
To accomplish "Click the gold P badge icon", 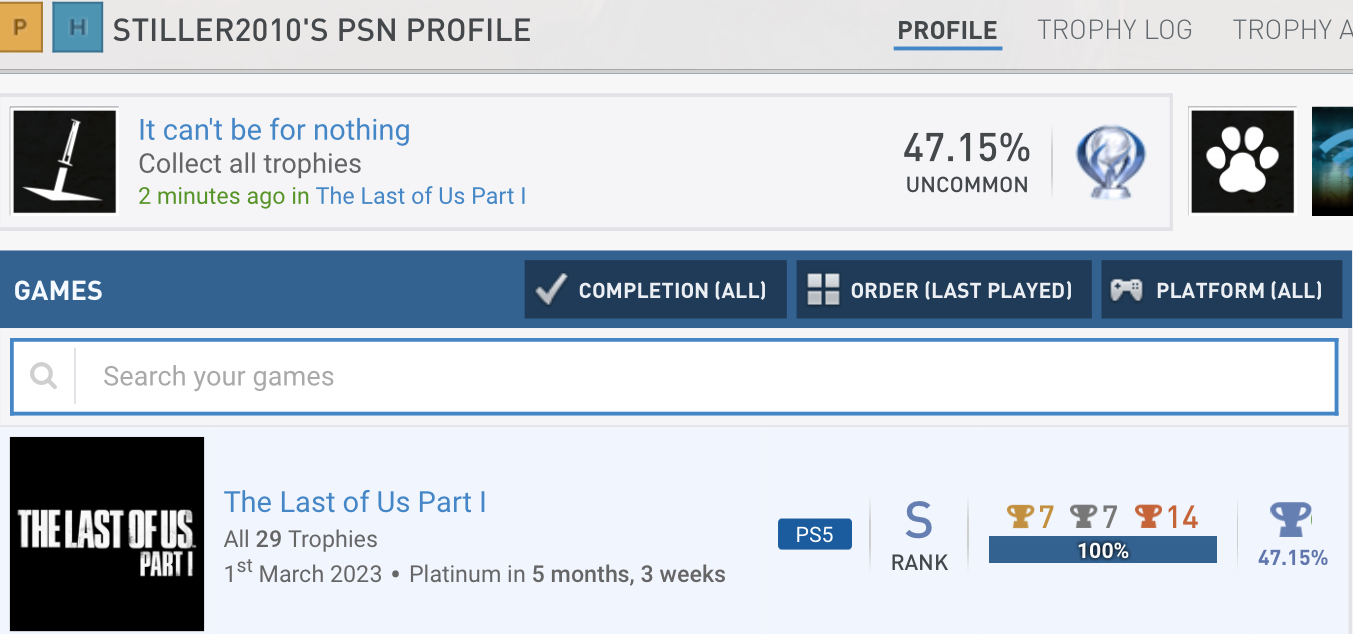I will tap(20, 28).
